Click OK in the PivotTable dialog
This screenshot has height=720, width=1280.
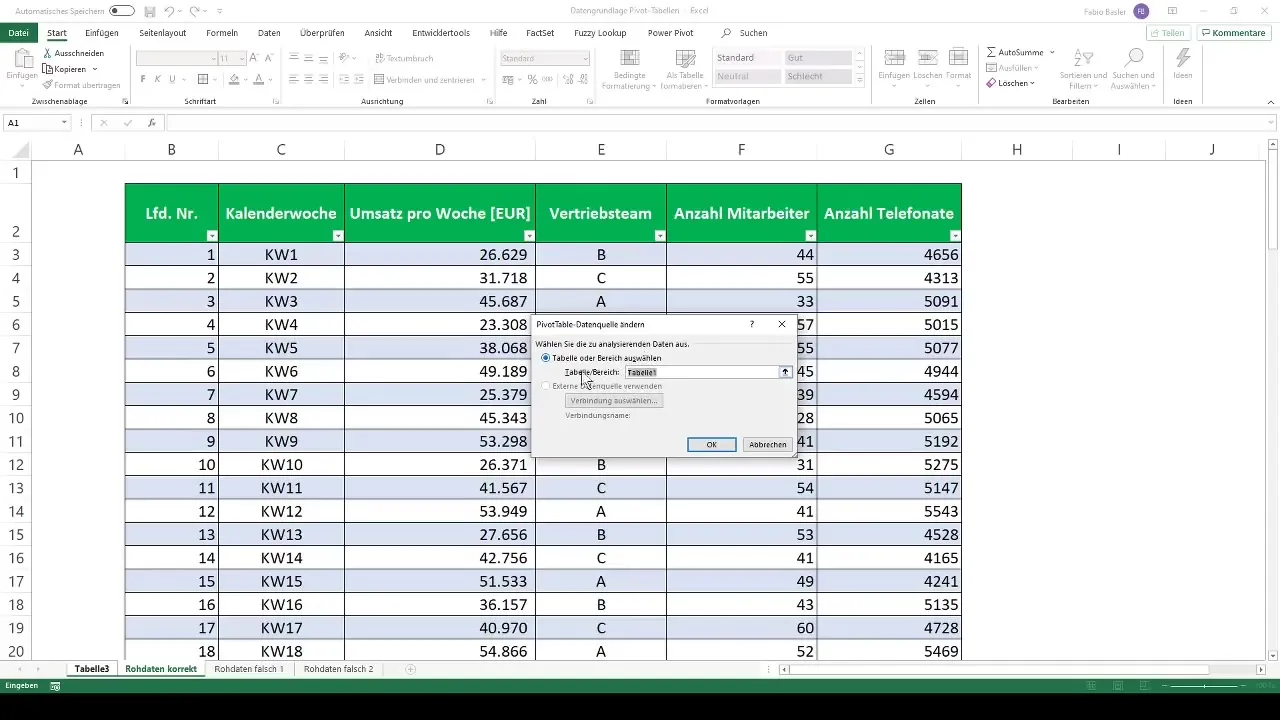click(712, 445)
